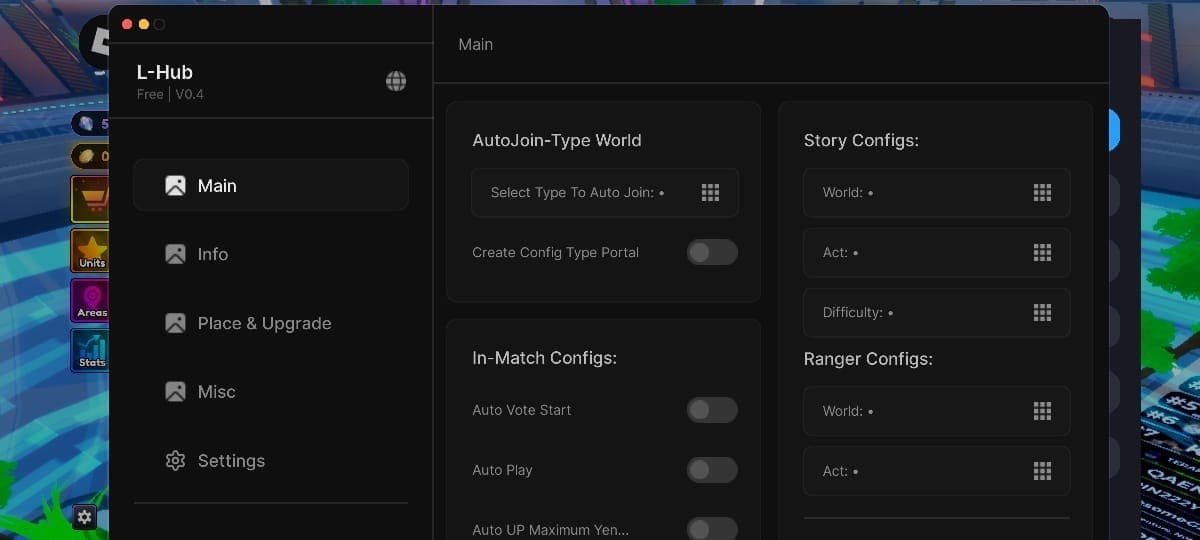Enable Create Config Type Portal toggle
Screen dimensions: 1200x540
[711, 252]
